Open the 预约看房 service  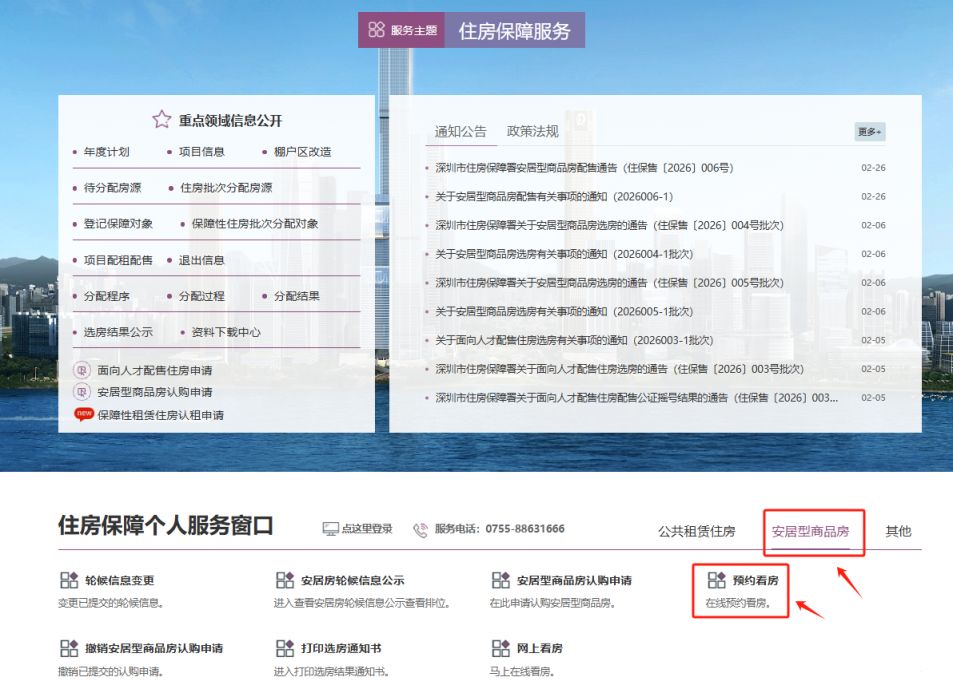coord(755,580)
